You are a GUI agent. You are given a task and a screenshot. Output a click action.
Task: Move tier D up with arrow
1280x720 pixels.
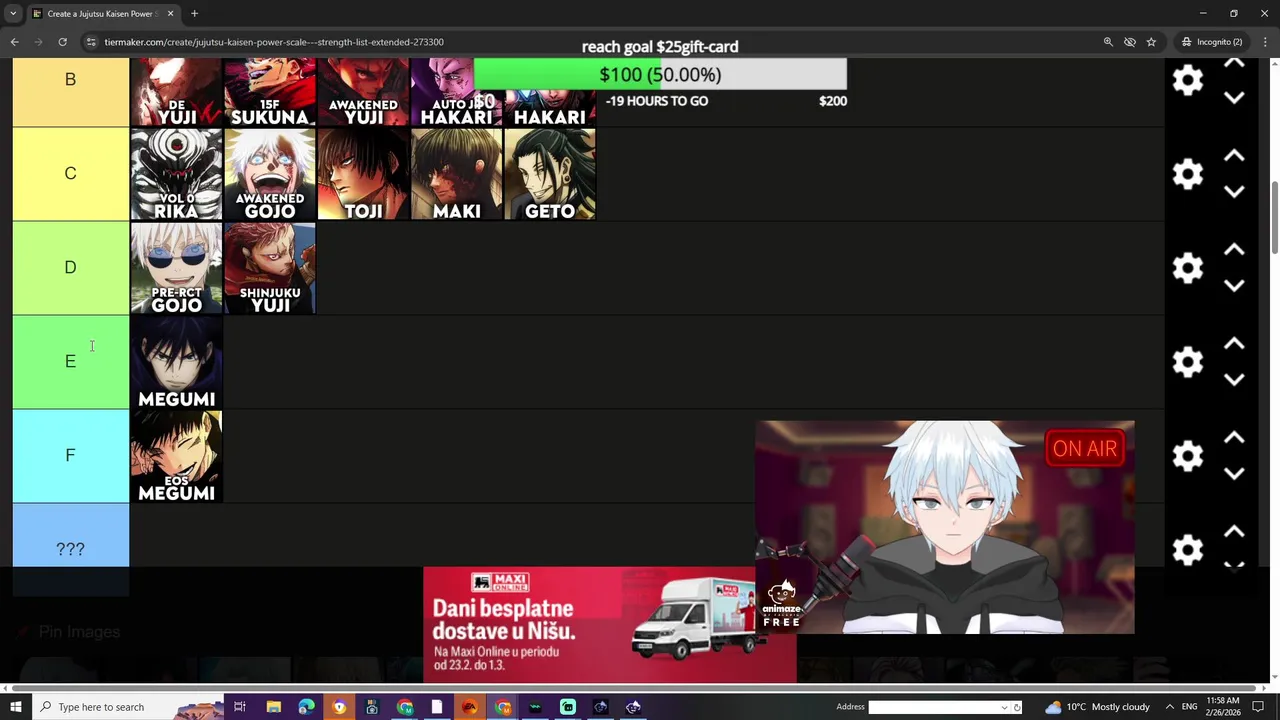coord(1234,250)
